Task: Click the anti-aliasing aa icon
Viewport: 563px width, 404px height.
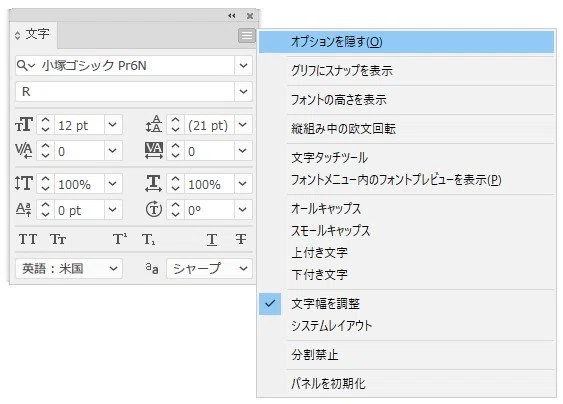Action: coord(152,268)
